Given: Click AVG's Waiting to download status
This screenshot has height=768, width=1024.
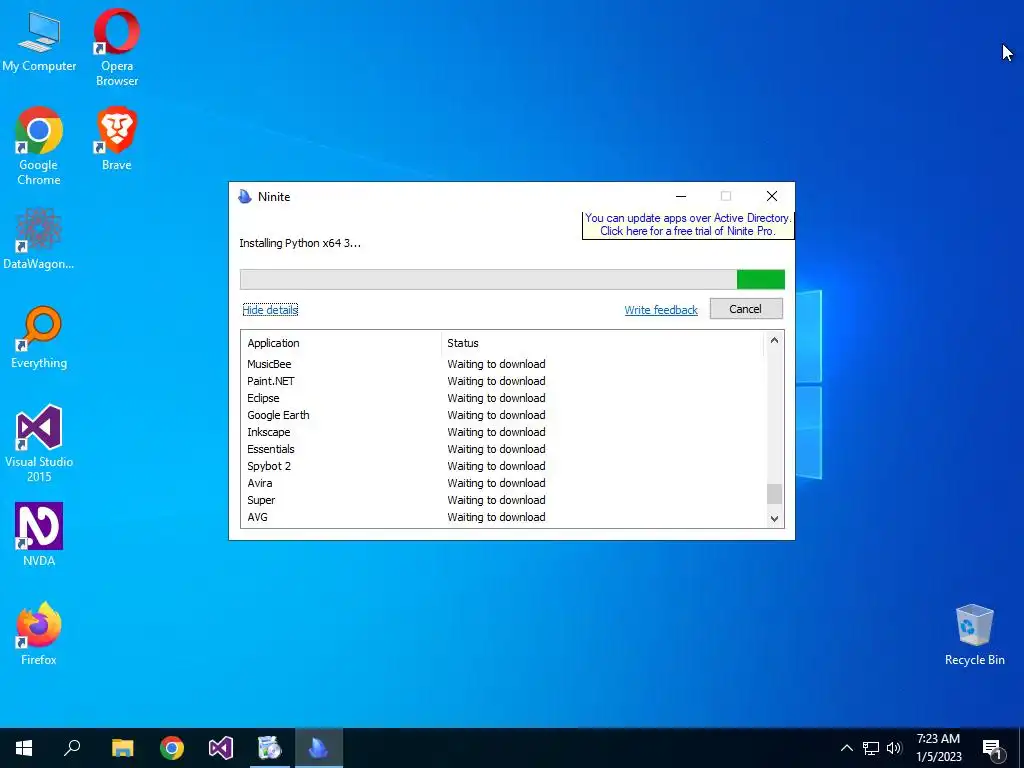Looking at the screenshot, I should pos(496,517).
